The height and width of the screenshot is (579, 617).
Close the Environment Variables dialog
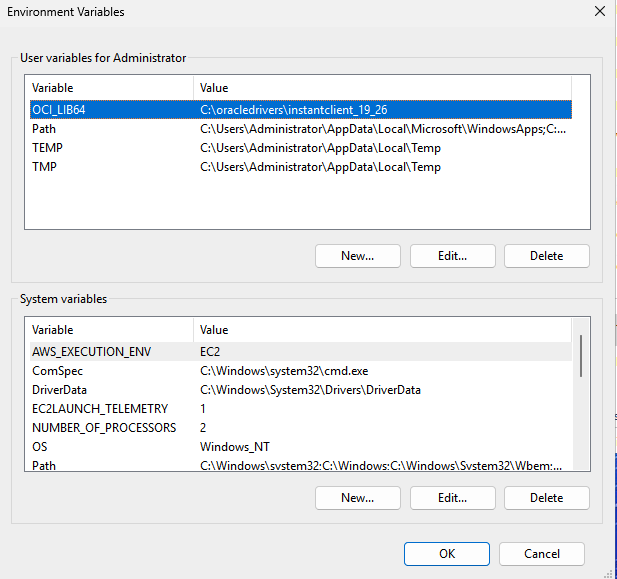(x=599, y=12)
